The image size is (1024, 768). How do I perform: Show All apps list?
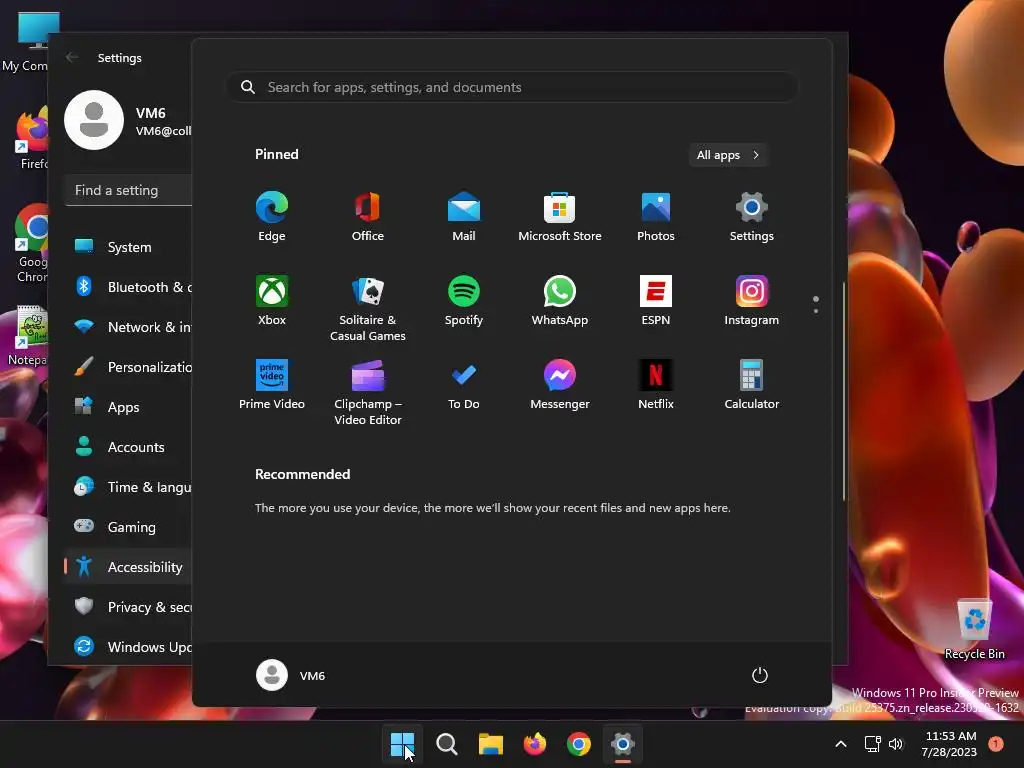pyautogui.click(x=728, y=155)
